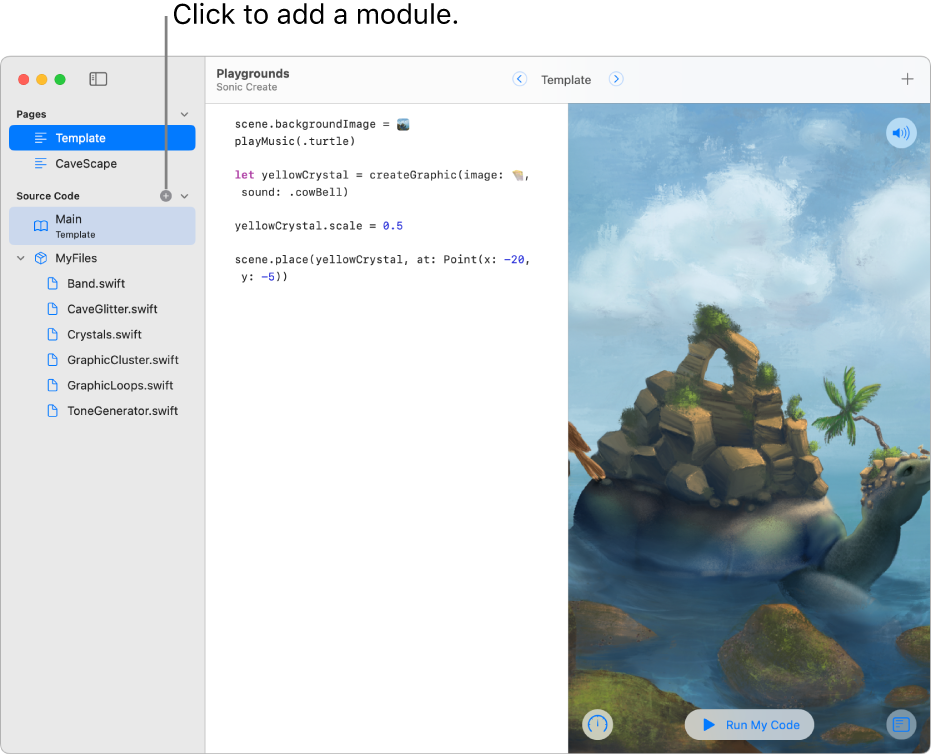The width and height of the screenshot is (932, 756).
Task: Click the Pages section header
Action: (x=31, y=114)
